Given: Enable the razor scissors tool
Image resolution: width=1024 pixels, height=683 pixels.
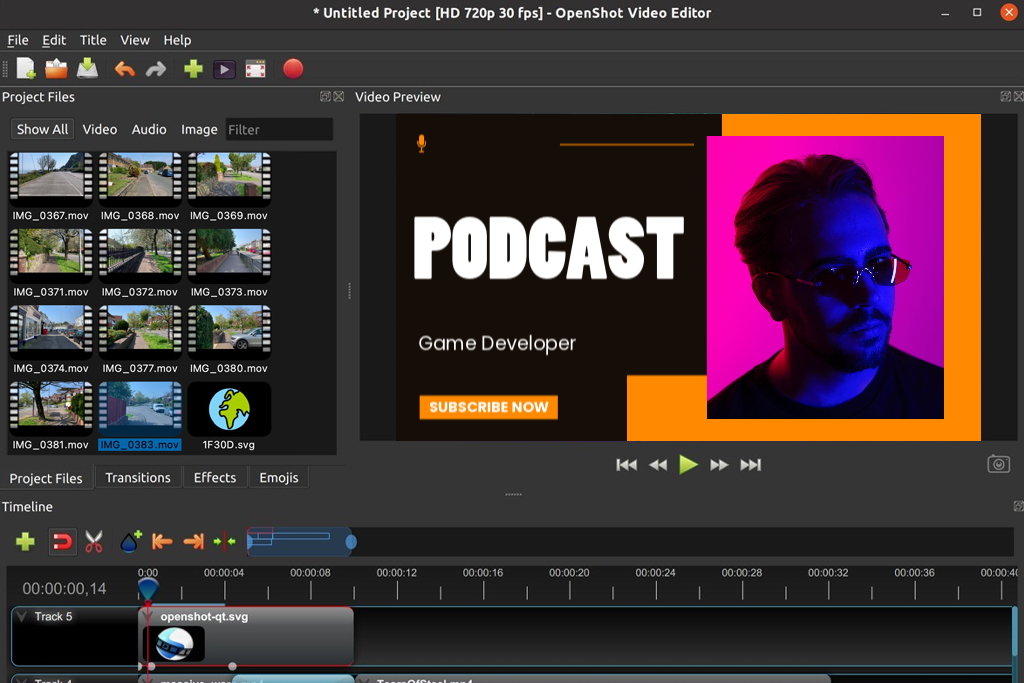Looking at the screenshot, I should [94, 541].
